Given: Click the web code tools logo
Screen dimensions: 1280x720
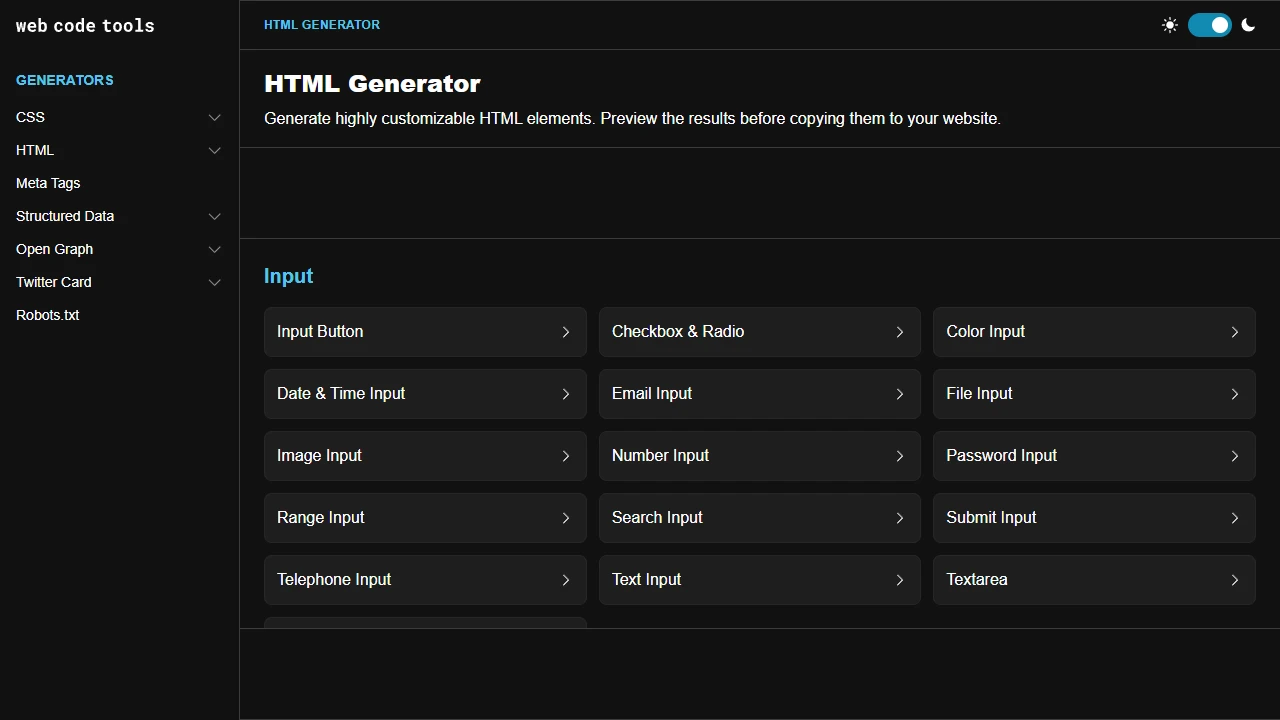Looking at the screenshot, I should [85, 25].
